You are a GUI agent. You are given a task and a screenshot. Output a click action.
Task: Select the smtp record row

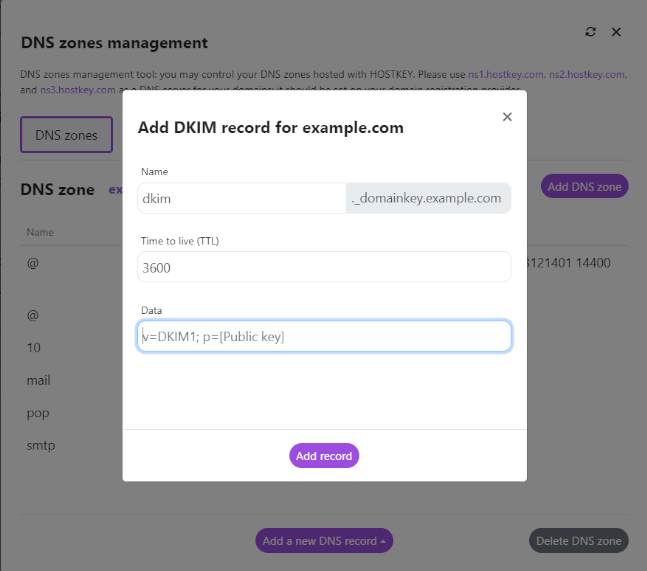click(x=40, y=445)
